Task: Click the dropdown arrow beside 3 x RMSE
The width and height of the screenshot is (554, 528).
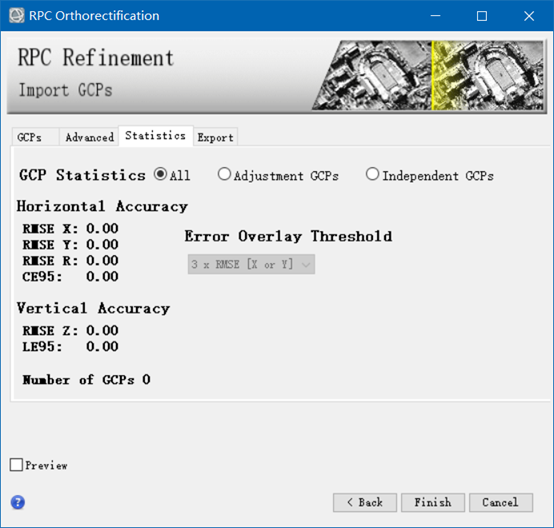Action: 306,264
